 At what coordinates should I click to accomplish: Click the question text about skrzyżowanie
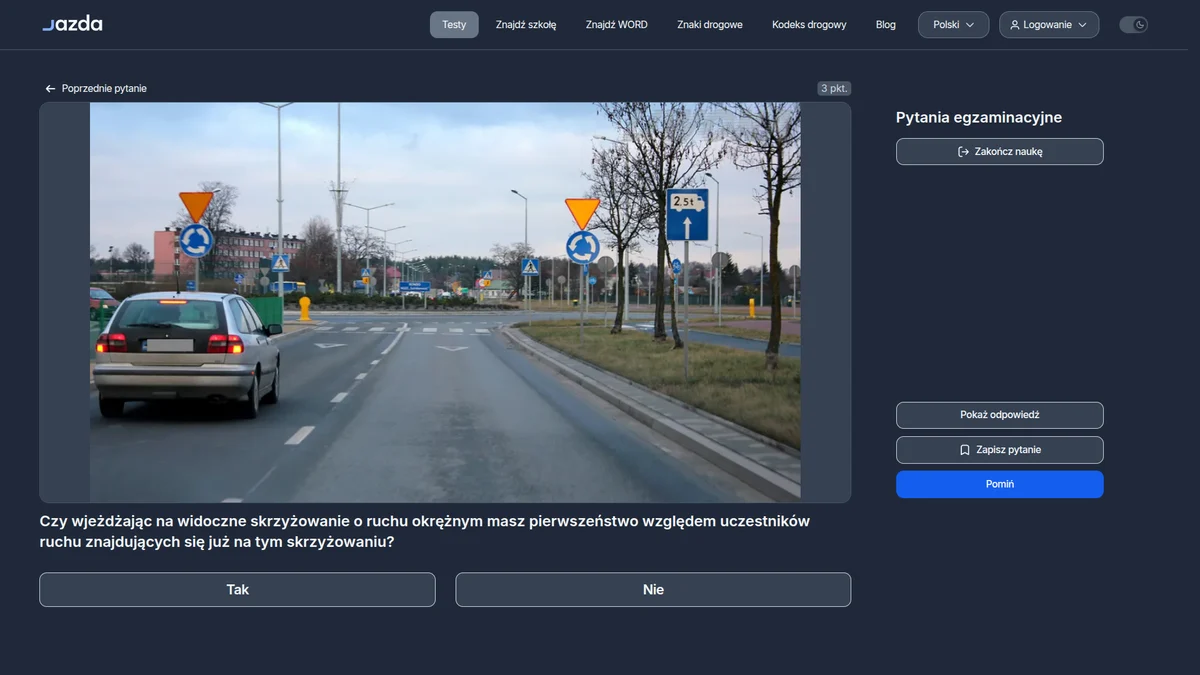click(x=425, y=532)
